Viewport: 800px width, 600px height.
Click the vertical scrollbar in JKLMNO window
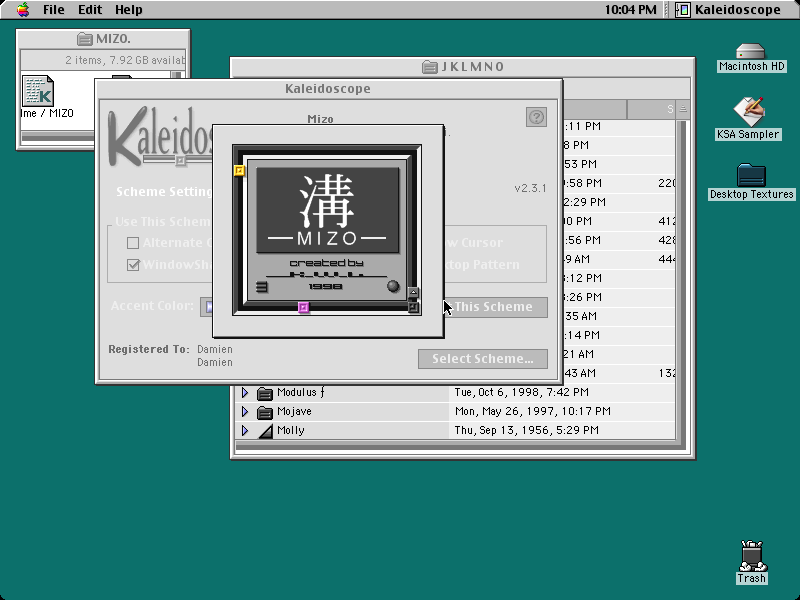click(x=683, y=280)
